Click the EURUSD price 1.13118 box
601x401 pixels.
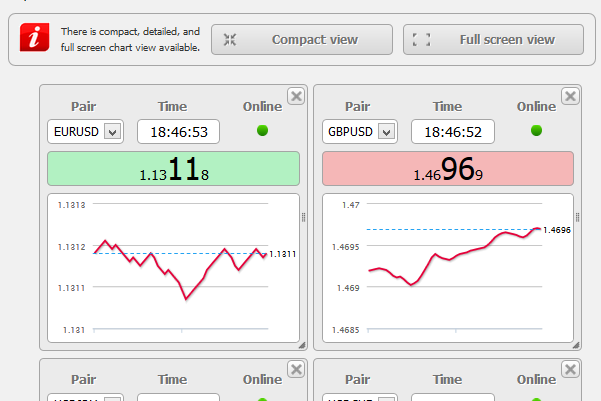[x=173, y=169]
